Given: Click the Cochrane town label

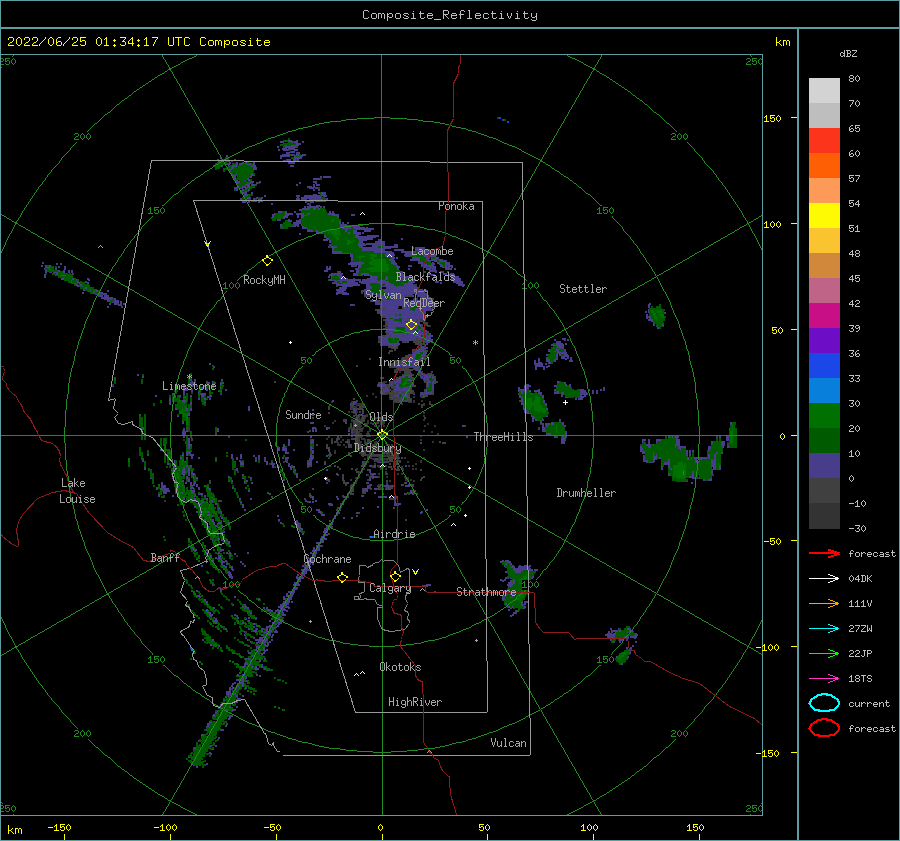Looking at the screenshot, I should point(327,559).
